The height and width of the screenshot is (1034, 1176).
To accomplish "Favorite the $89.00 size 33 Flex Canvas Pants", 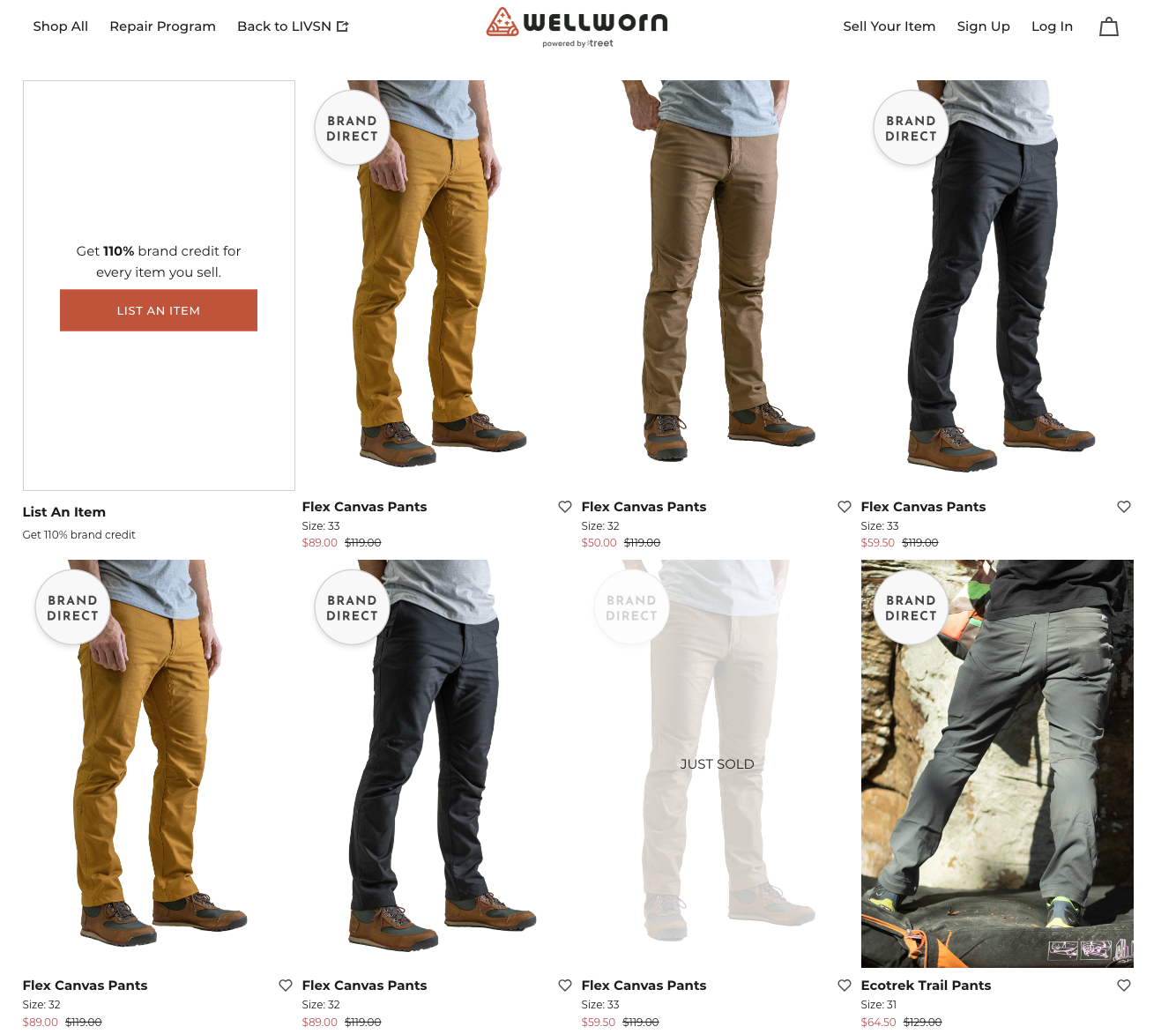I will click(565, 507).
